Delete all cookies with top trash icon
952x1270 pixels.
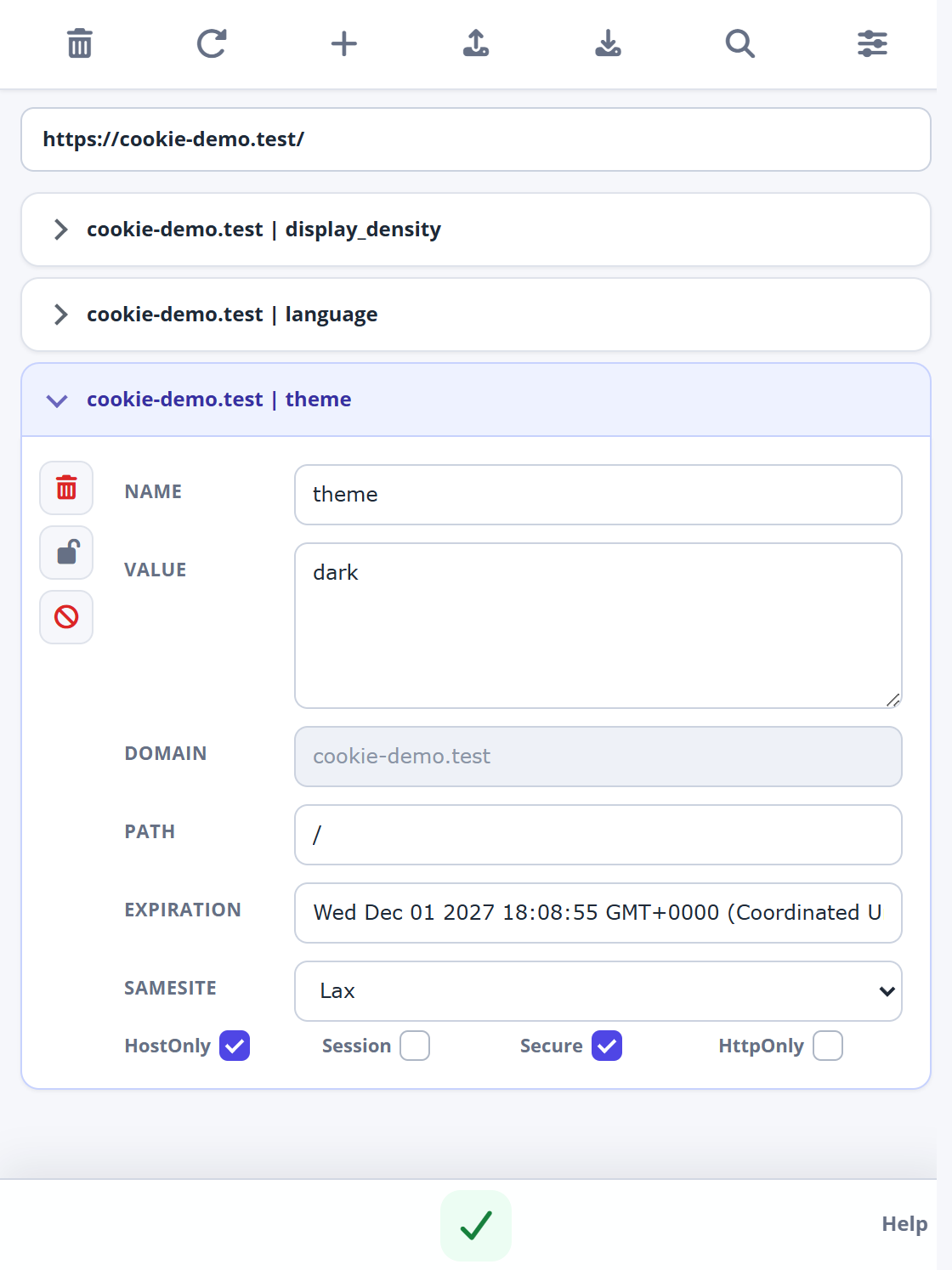80,43
